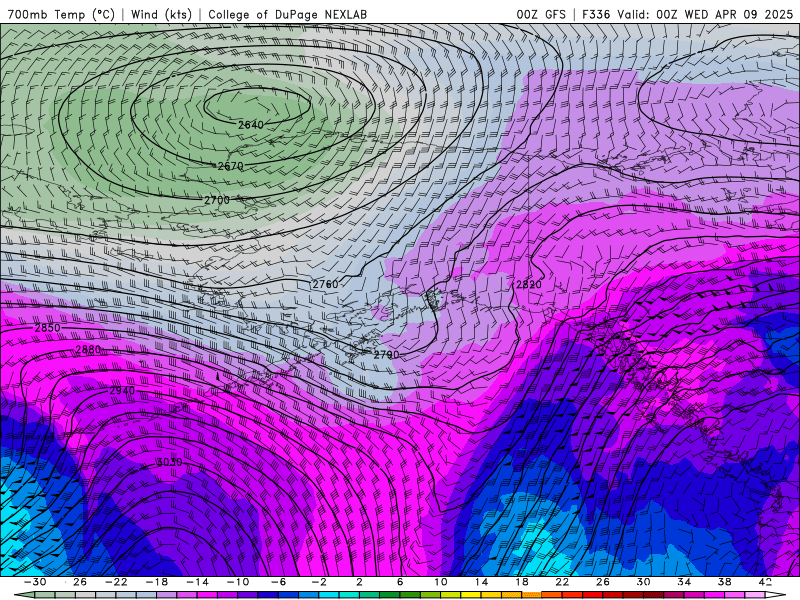
Task: Click the -10 colorbar scale value
Action: 237,582
